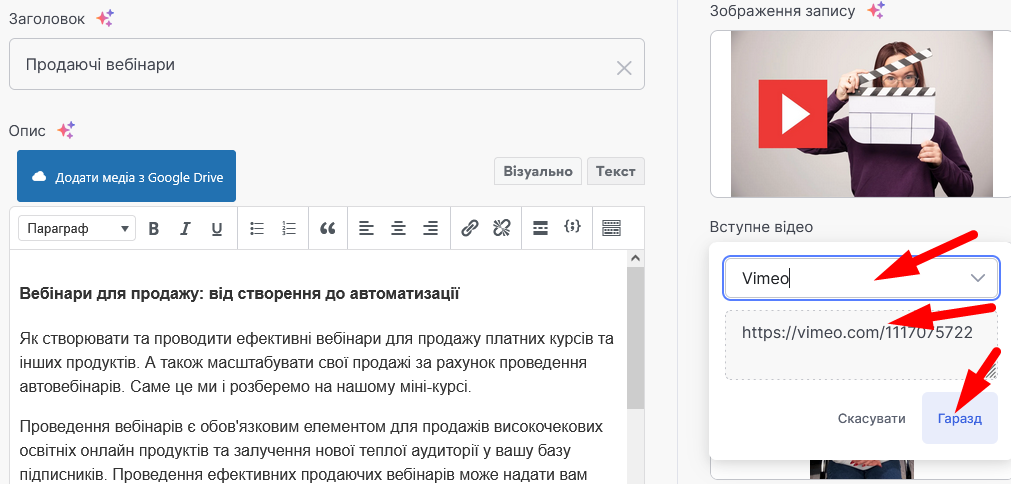Toggle bold formatting
Image resolution: width=1011 pixels, height=484 pixels.
153,228
